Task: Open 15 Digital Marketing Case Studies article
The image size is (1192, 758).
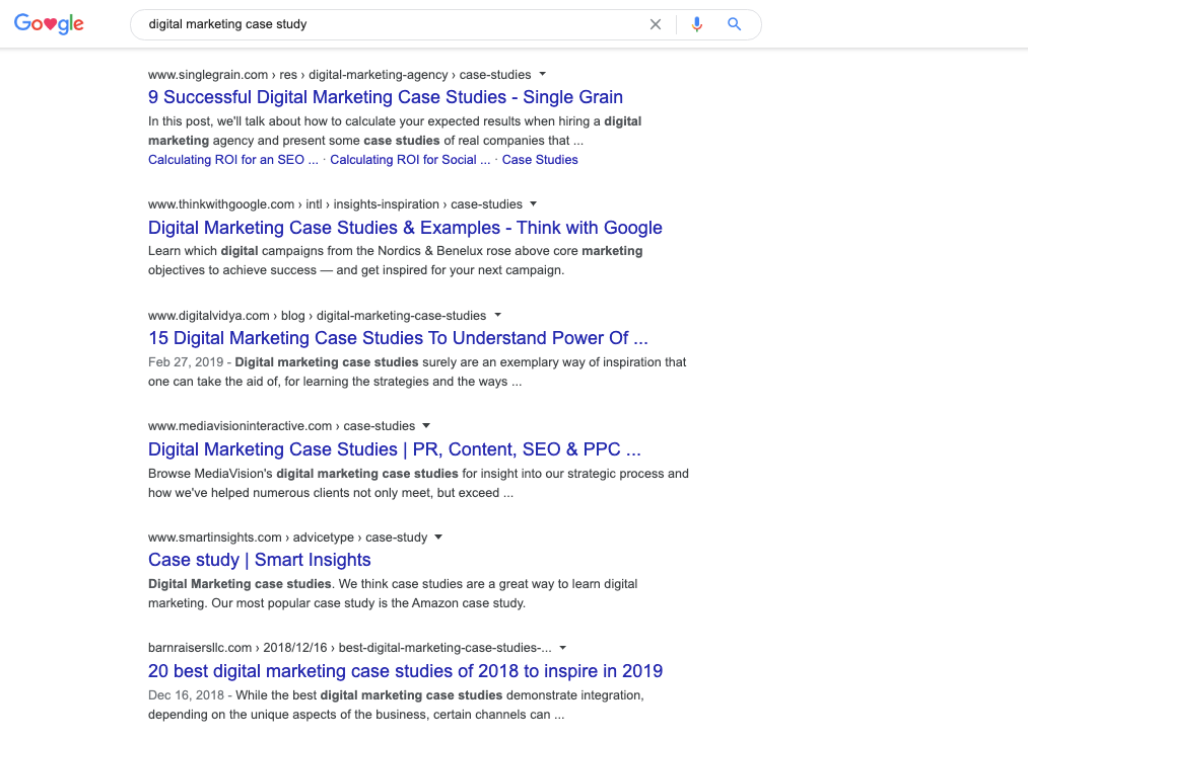Action: (x=398, y=338)
